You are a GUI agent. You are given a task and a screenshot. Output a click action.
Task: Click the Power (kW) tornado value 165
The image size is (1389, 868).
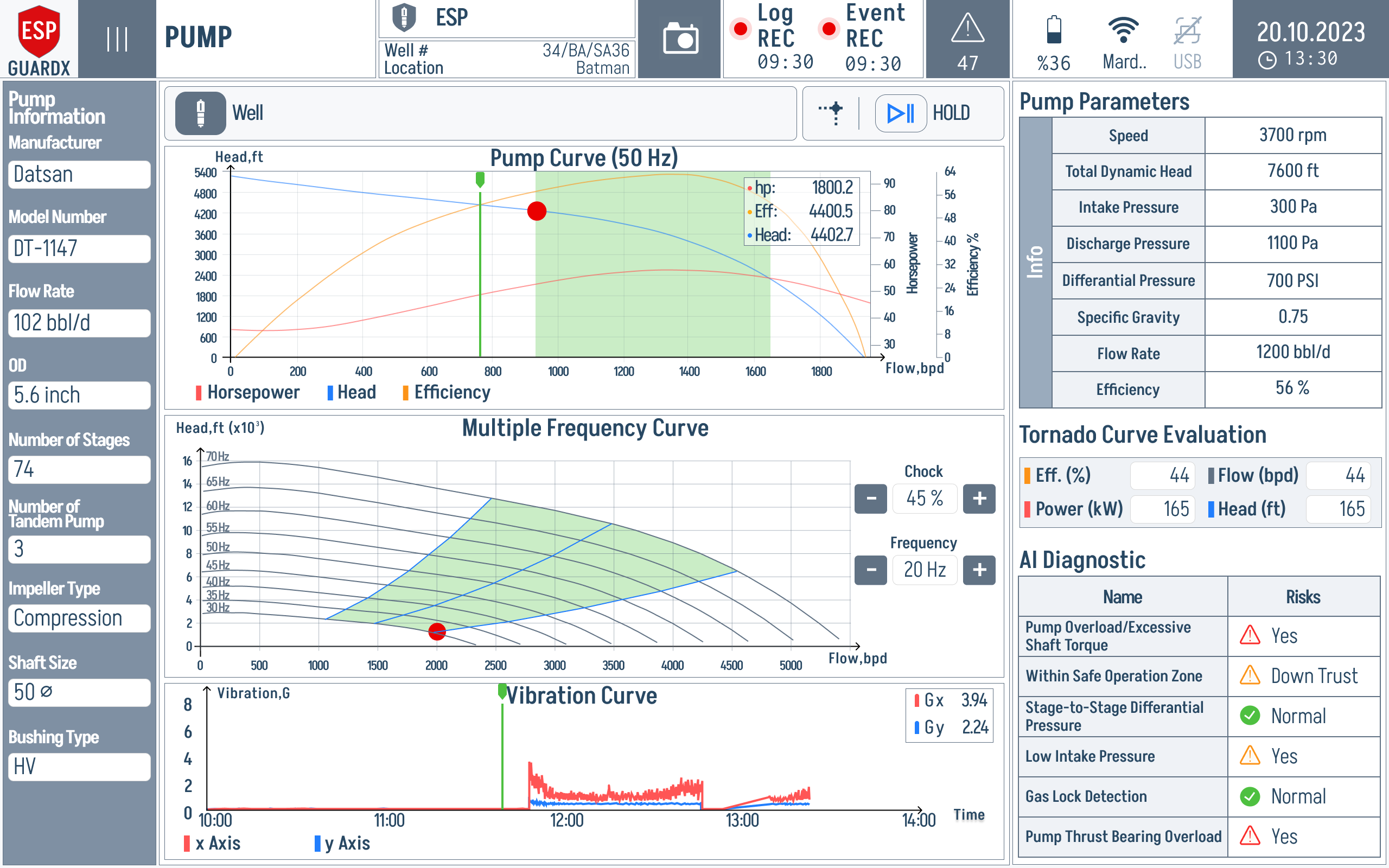[x=1162, y=509]
